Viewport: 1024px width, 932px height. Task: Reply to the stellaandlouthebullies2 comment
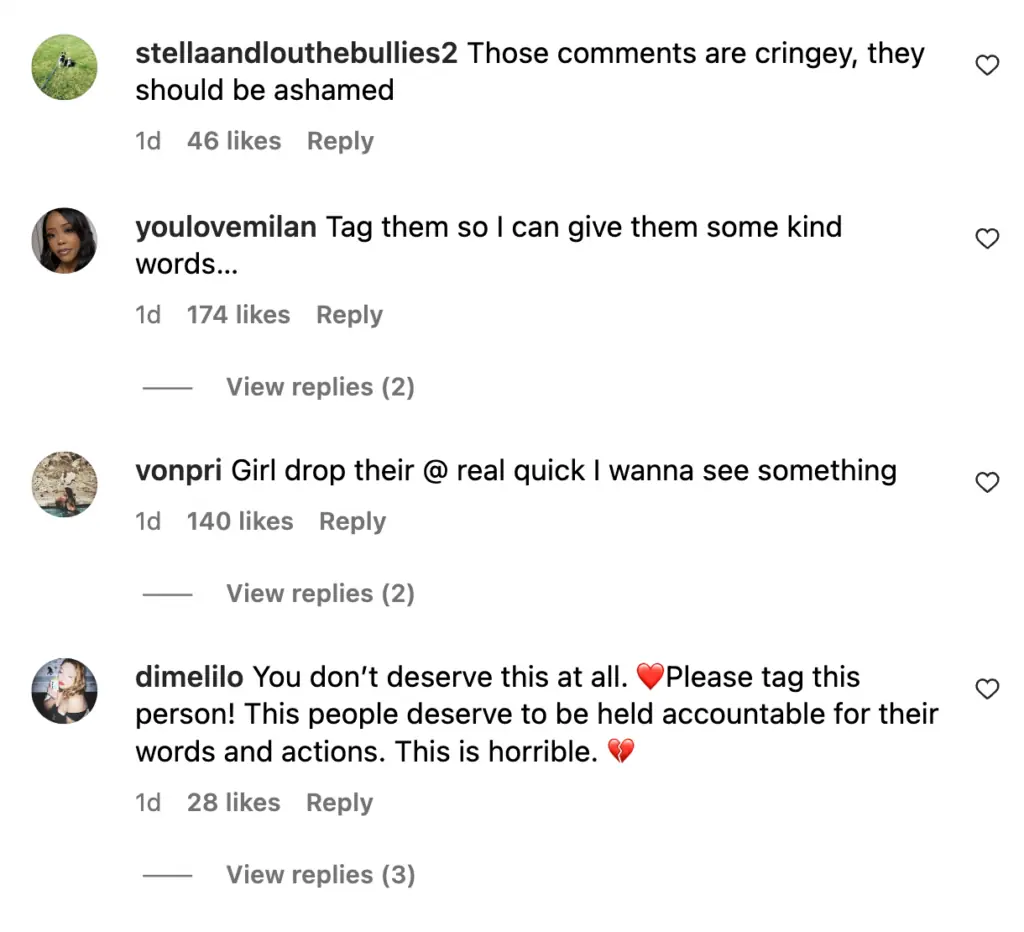(x=340, y=142)
